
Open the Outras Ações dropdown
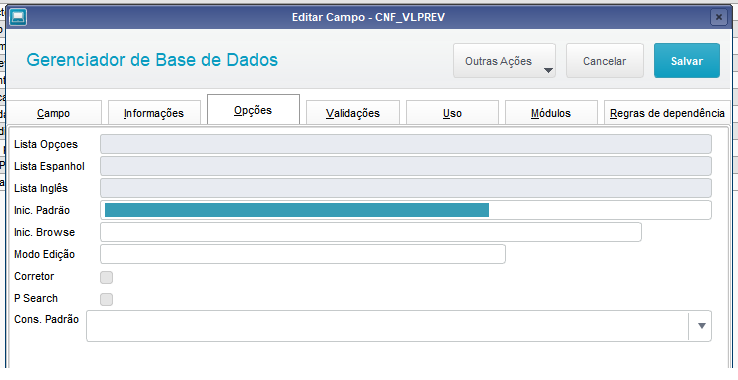(504, 61)
